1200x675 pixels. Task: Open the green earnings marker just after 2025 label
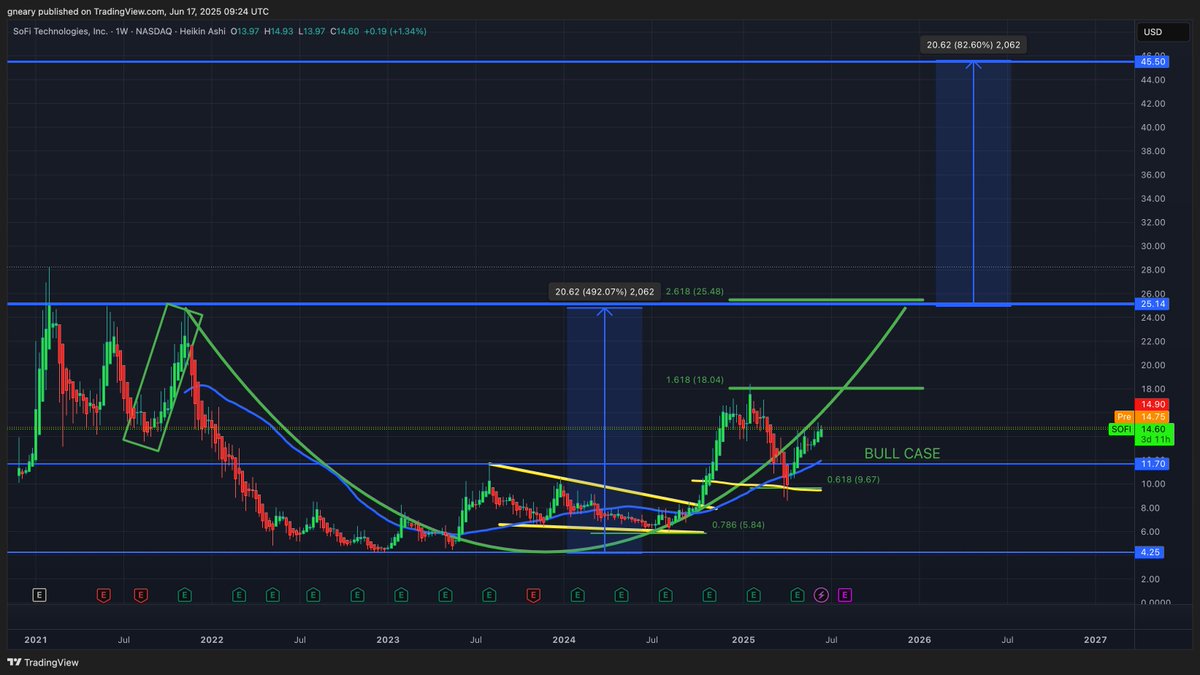click(x=753, y=595)
